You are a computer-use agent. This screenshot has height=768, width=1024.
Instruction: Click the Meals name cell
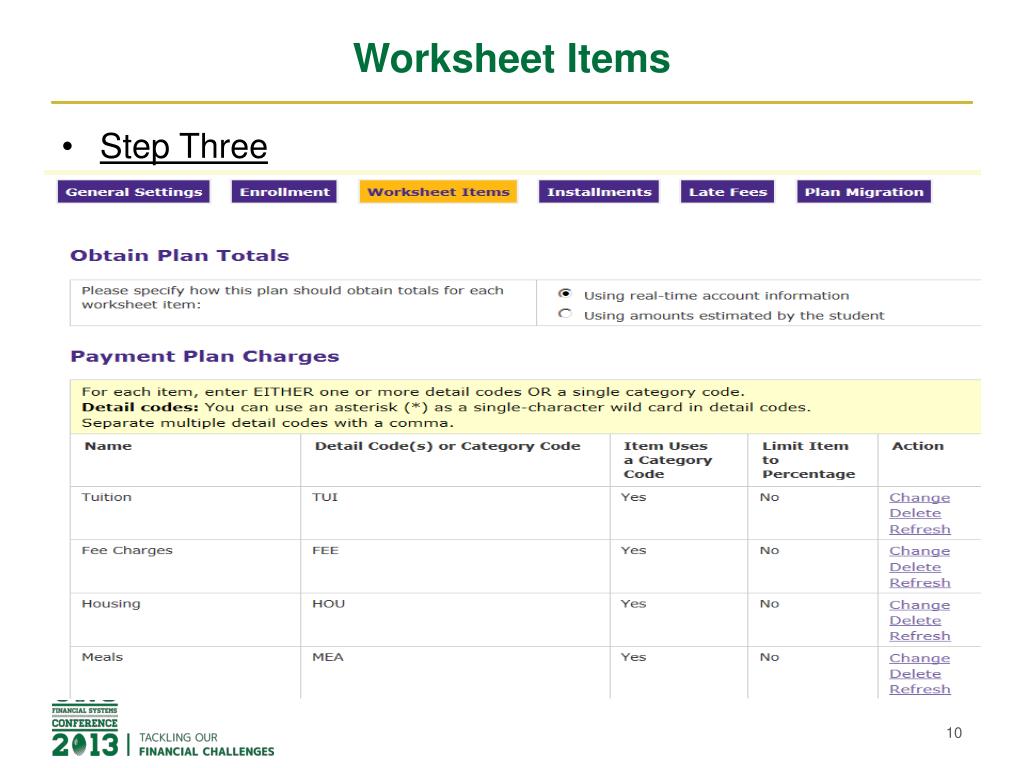[x=185, y=673]
